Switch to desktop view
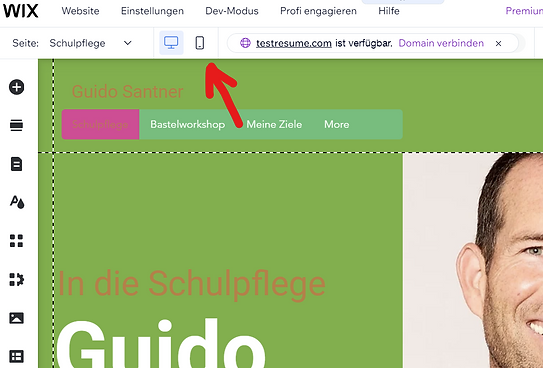The width and height of the screenshot is (543, 368). 171,43
